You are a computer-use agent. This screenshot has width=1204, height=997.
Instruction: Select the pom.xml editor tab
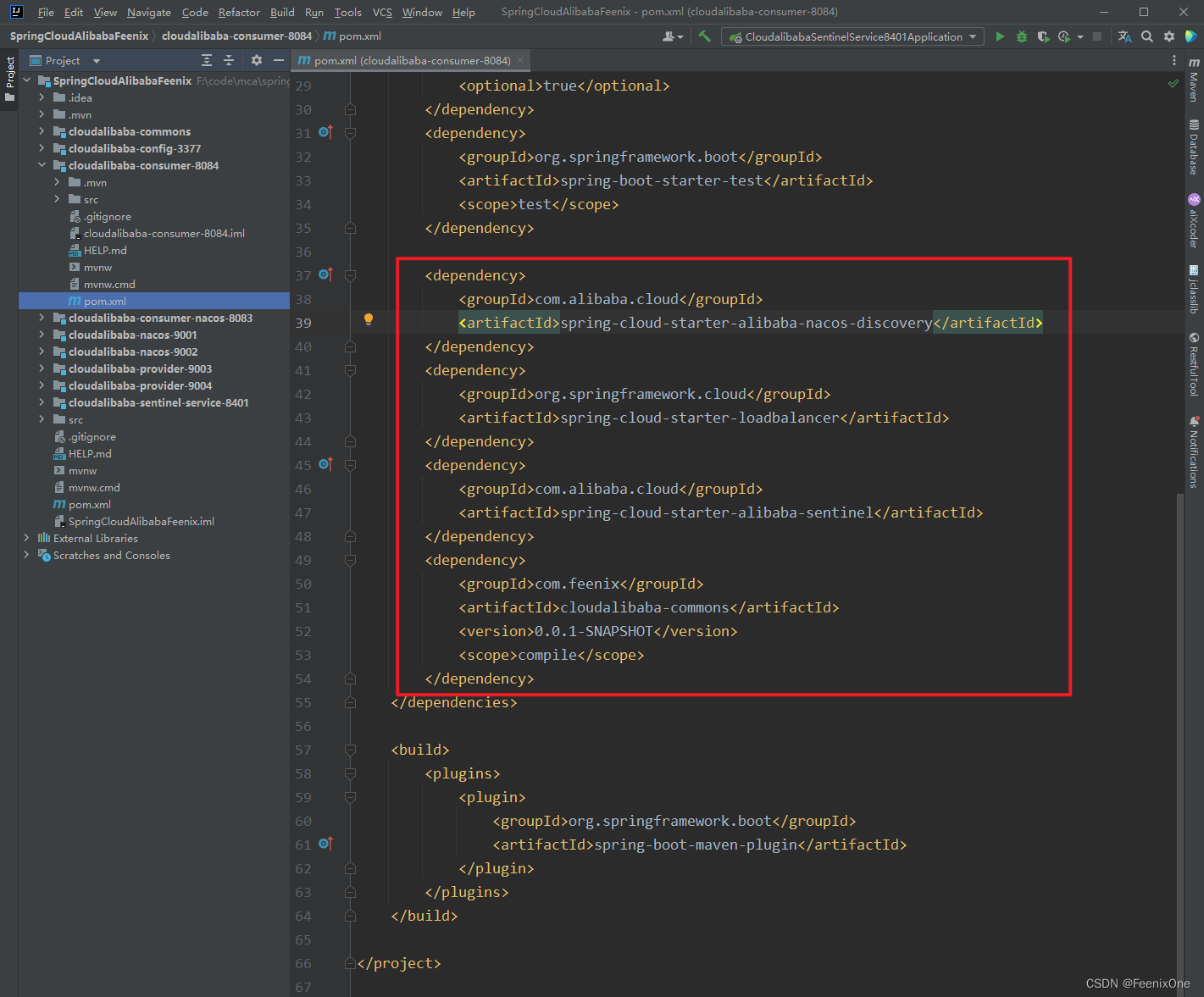[411, 60]
